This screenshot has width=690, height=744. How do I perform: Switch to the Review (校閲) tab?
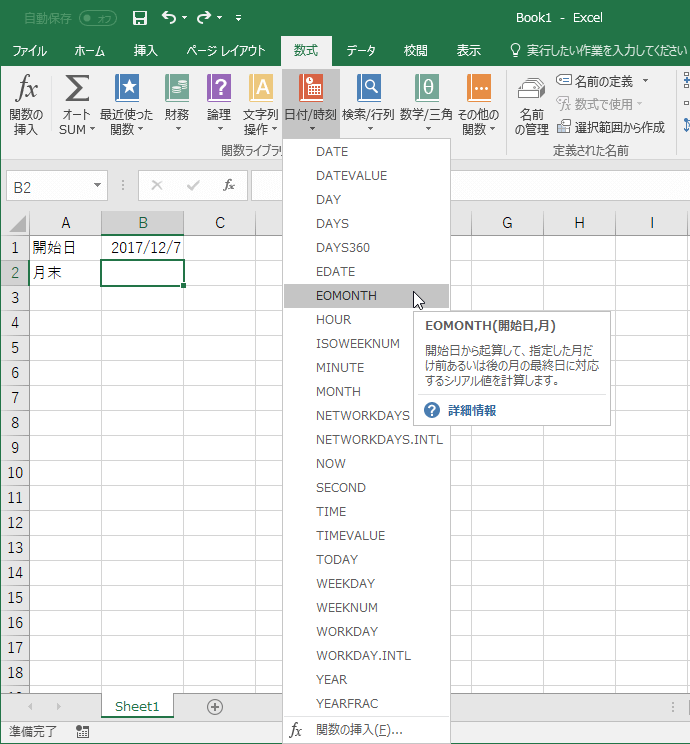(415, 50)
